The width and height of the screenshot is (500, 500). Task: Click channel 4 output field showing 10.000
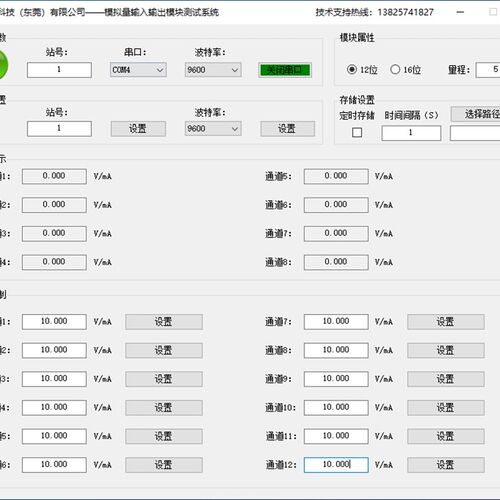[54, 408]
